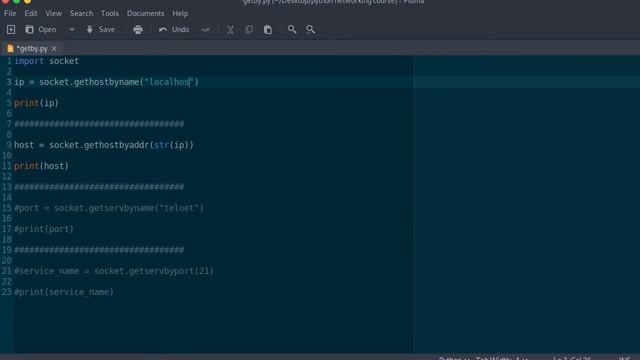Click the print(ip) statement
Screen dimensions: 640x360
pos(36,103)
